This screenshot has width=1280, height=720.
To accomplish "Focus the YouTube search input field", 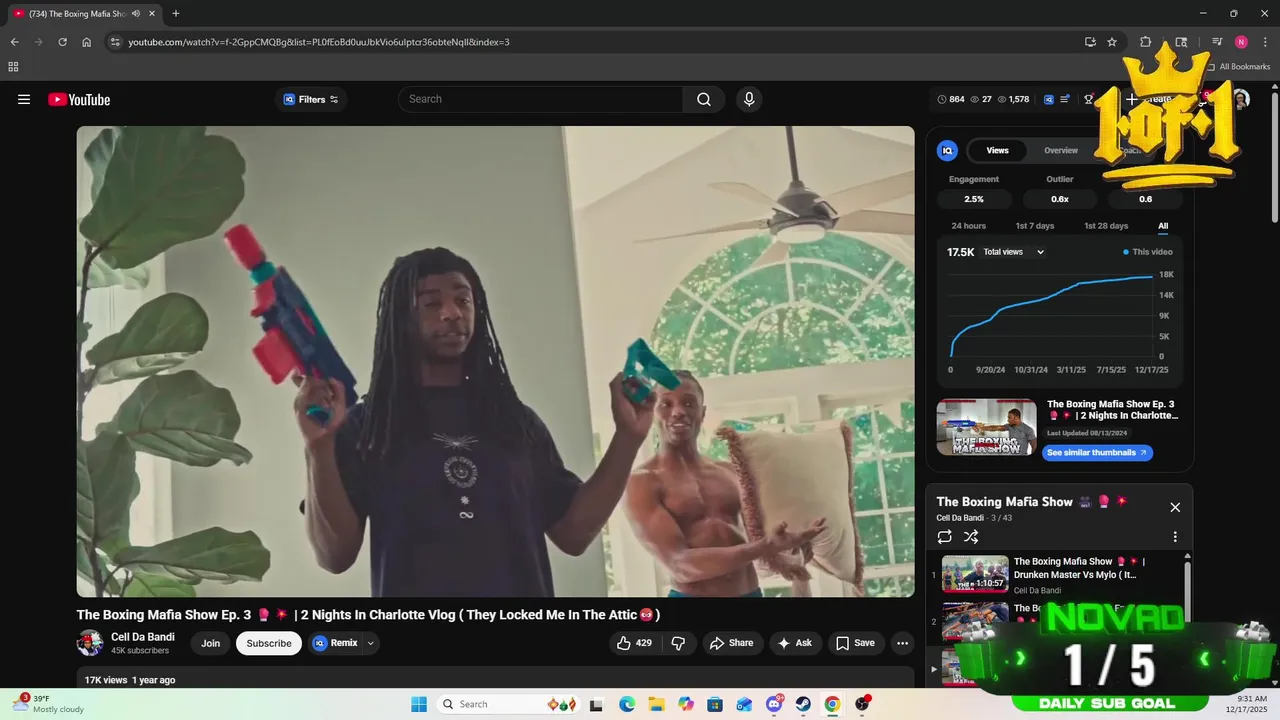I will [x=541, y=99].
